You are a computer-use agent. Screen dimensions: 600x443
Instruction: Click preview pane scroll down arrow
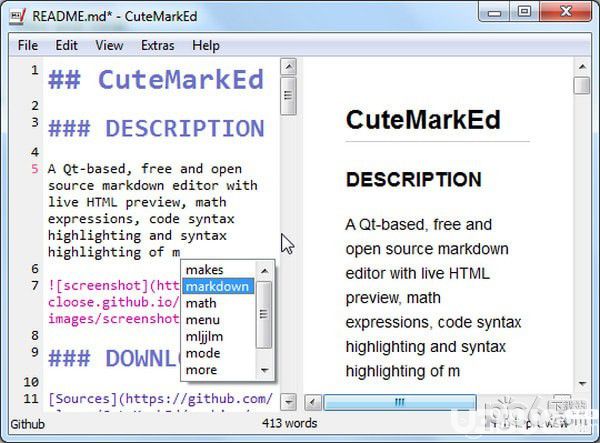tap(582, 383)
